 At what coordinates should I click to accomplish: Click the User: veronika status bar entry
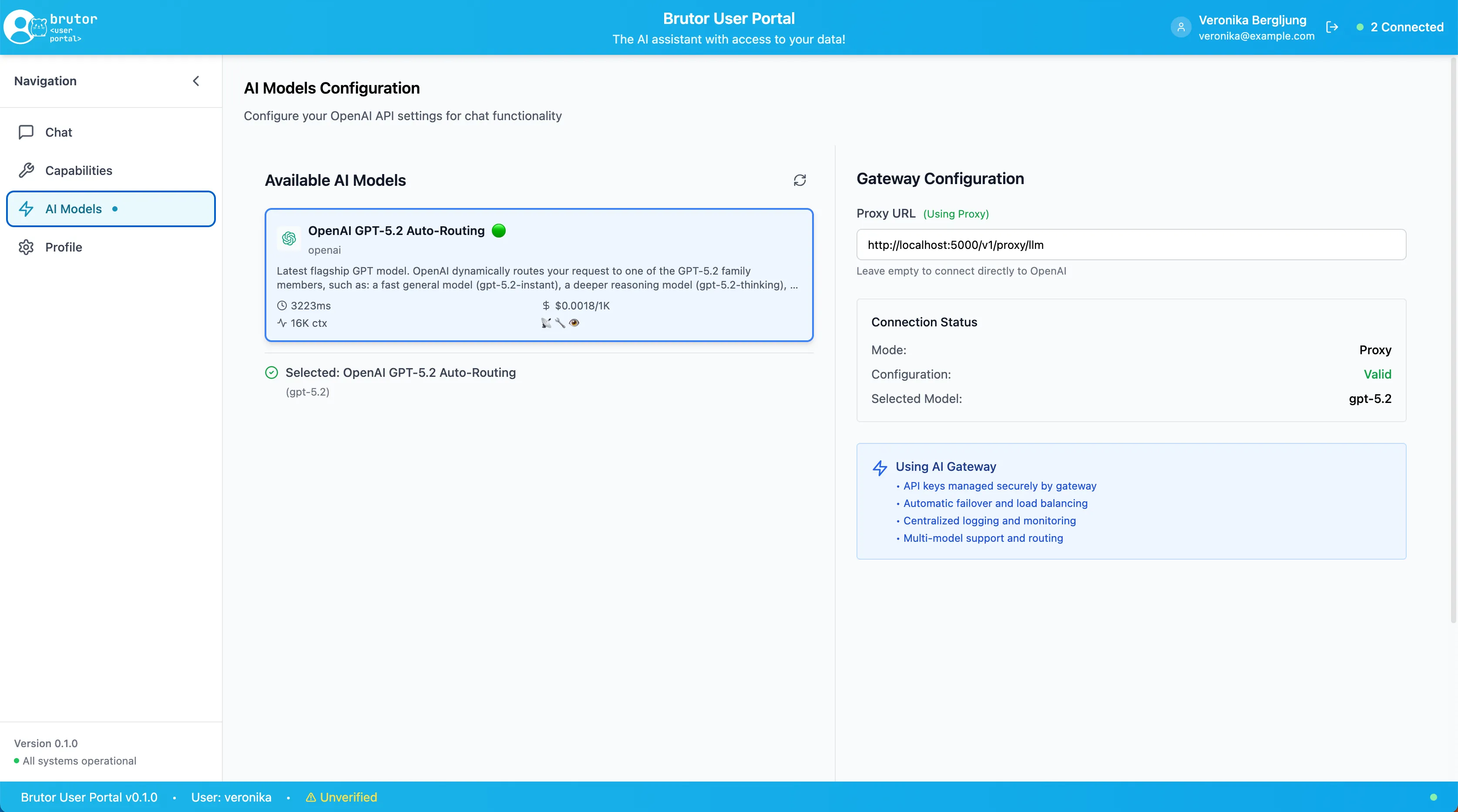(x=231, y=797)
